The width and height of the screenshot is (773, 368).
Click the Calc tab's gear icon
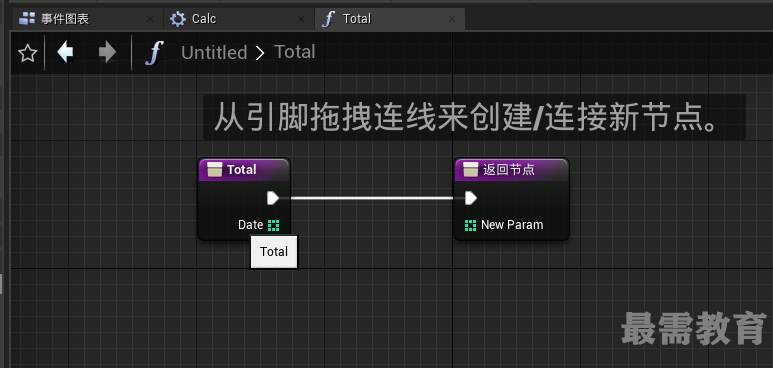pyautogui.click(x=177, y=19)
